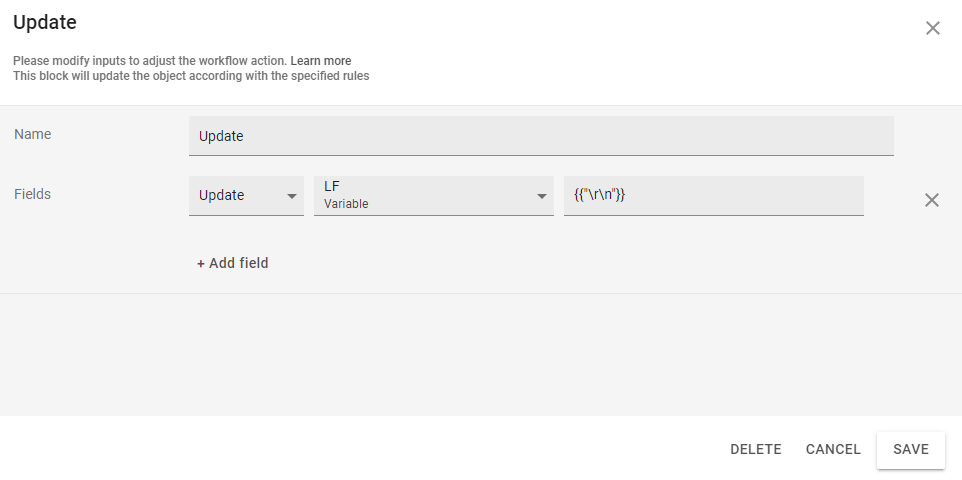Click the Name row label
The image size is (962, 480).
[x=32, y=134]
